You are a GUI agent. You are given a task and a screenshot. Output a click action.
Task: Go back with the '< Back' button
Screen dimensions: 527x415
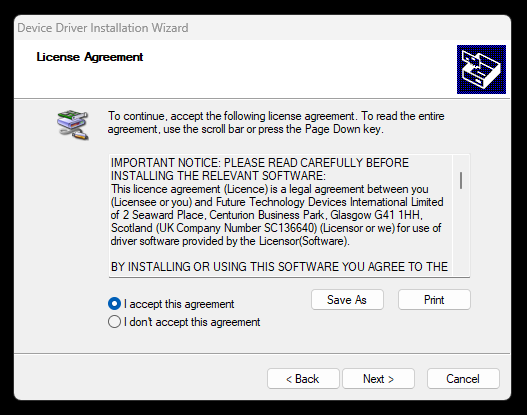[x=303, y=379]
